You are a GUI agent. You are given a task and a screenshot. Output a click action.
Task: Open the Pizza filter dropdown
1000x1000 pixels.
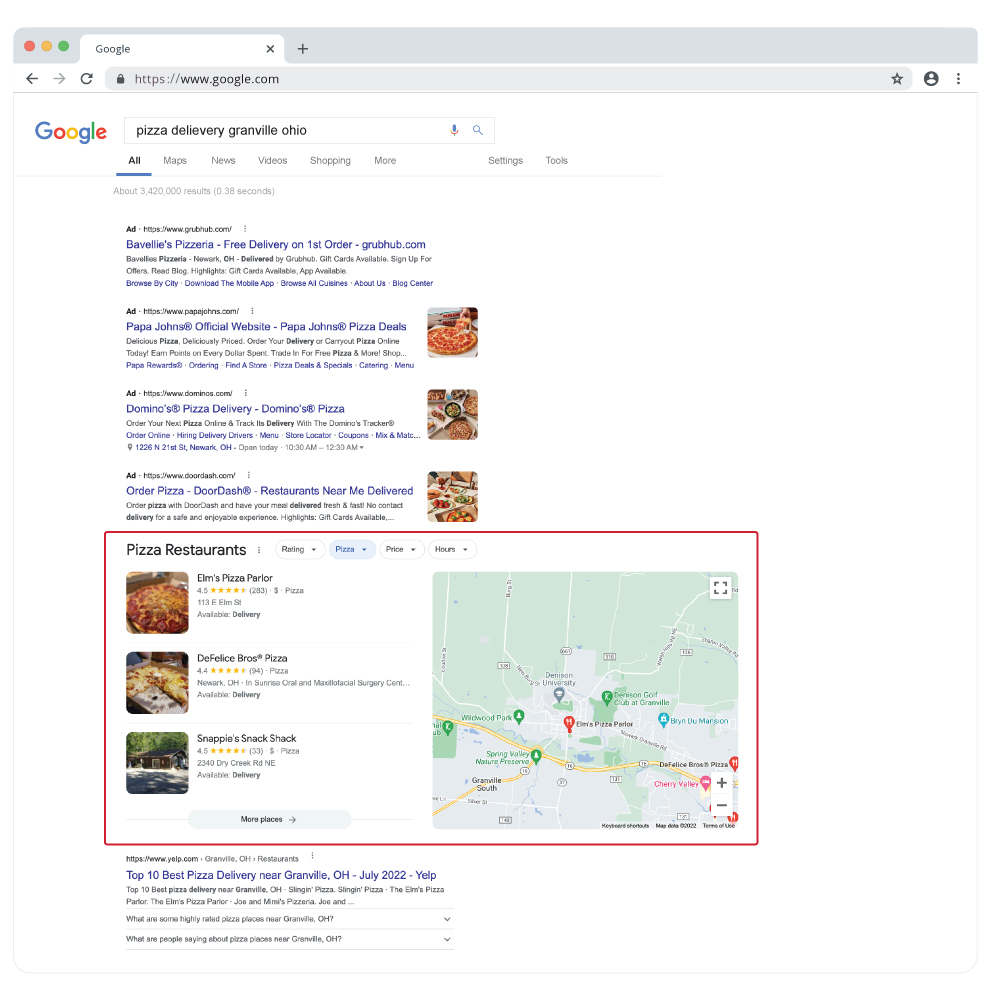(x=352, y=549)
